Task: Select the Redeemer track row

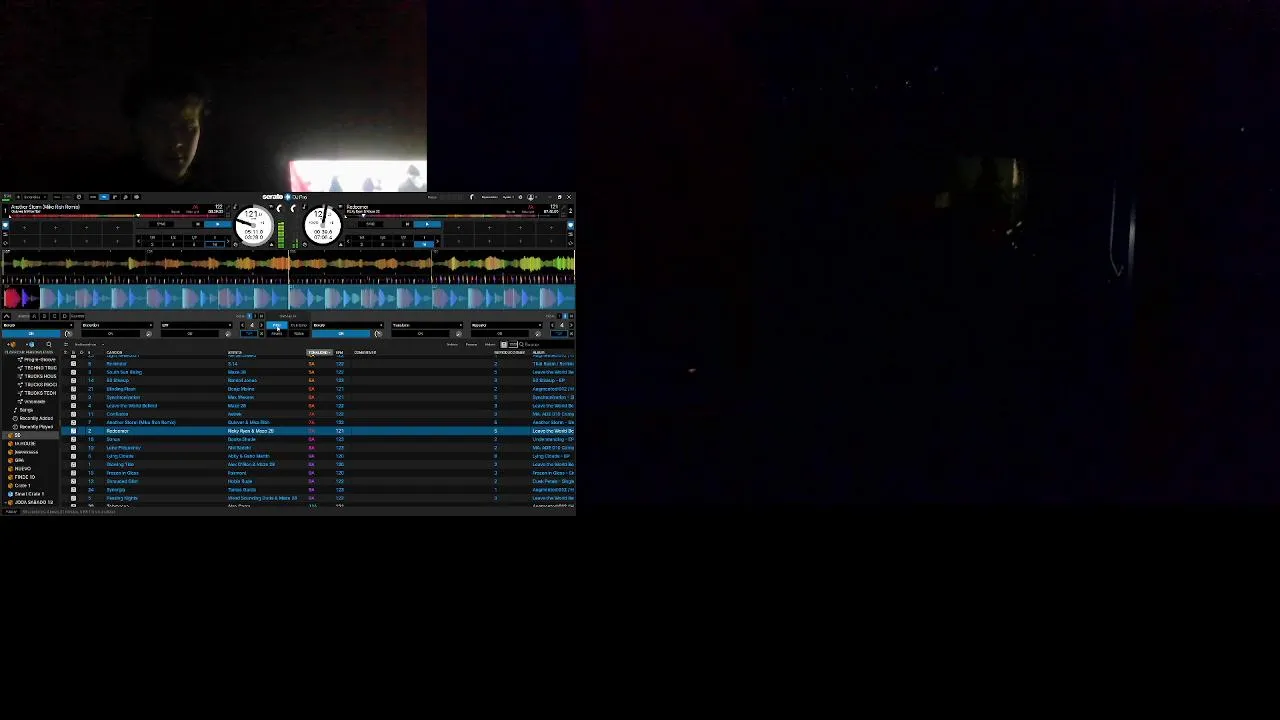Action: [318, 431]
